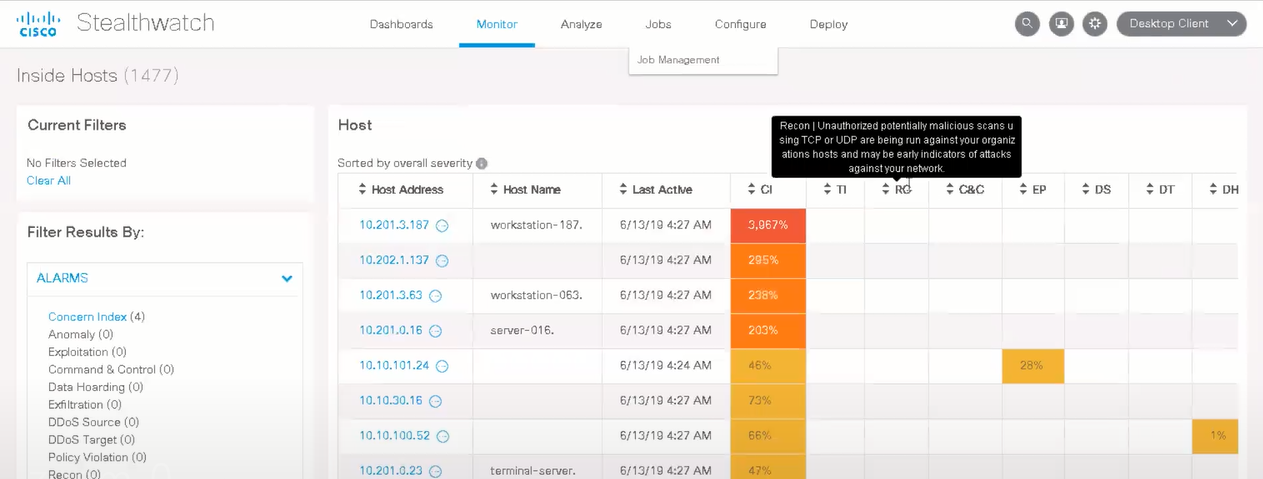The width and height of the screenshot is (1263, 479).
Task: Open the global settings gear icon
Action: pyautogui.click(x=1095, y=24)
